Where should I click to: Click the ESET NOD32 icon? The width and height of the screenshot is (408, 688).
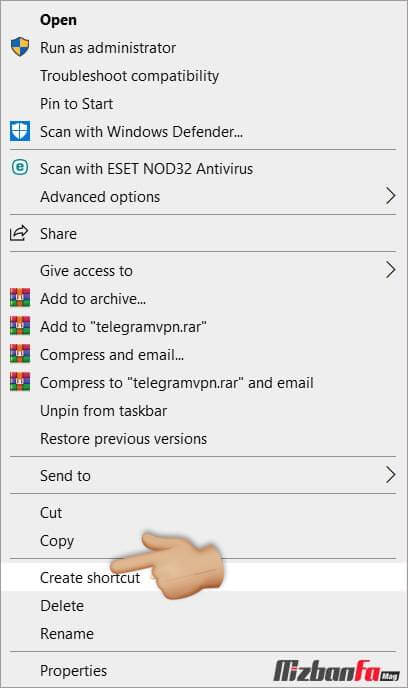(20, 167)
